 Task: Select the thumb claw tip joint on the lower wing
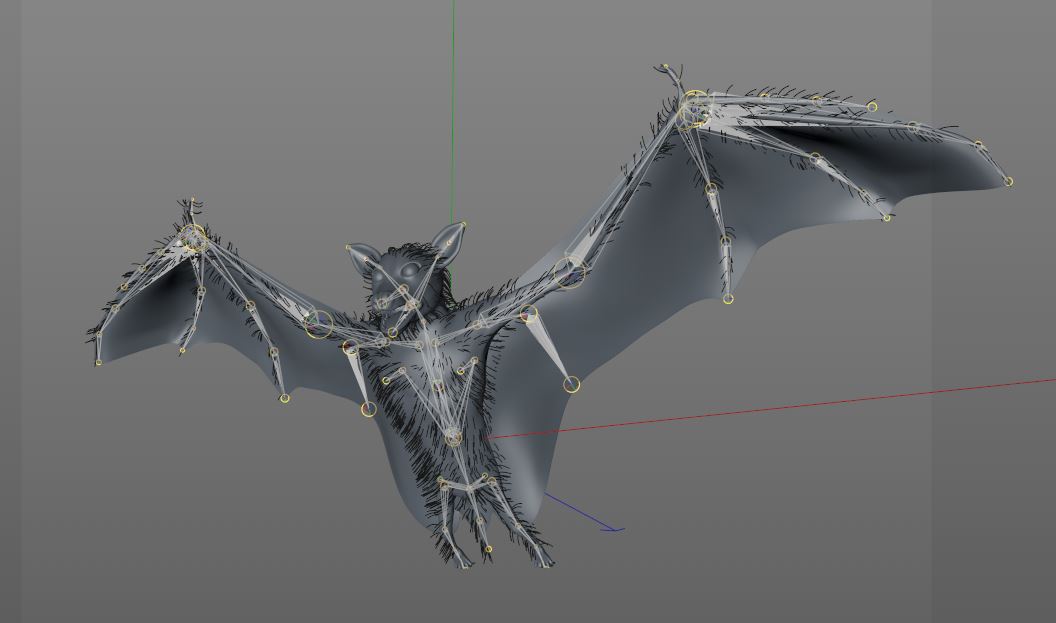(x=193, y=199)
